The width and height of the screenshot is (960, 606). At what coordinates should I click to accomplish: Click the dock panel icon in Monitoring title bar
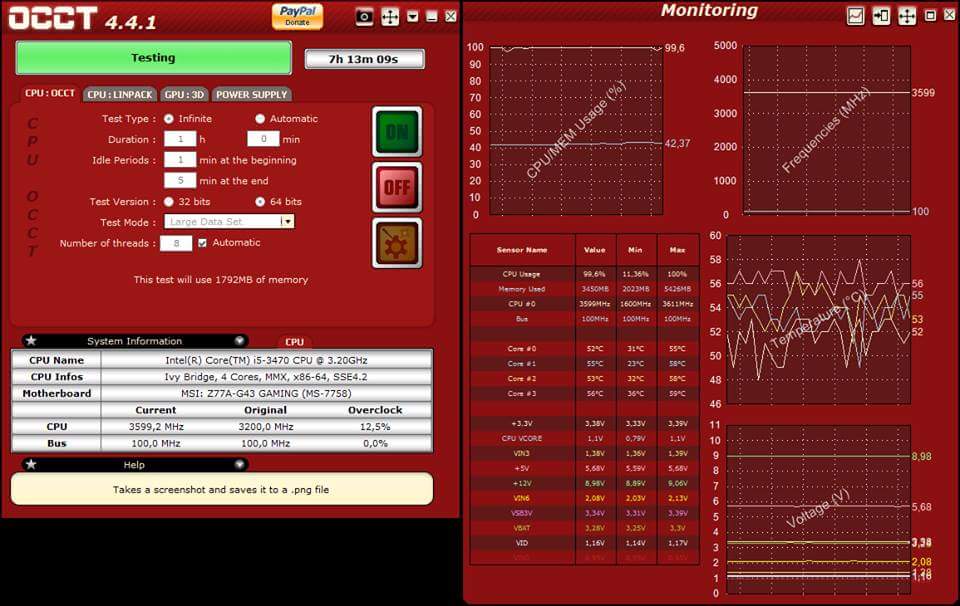pyautogui.click(x=881, y=16)
